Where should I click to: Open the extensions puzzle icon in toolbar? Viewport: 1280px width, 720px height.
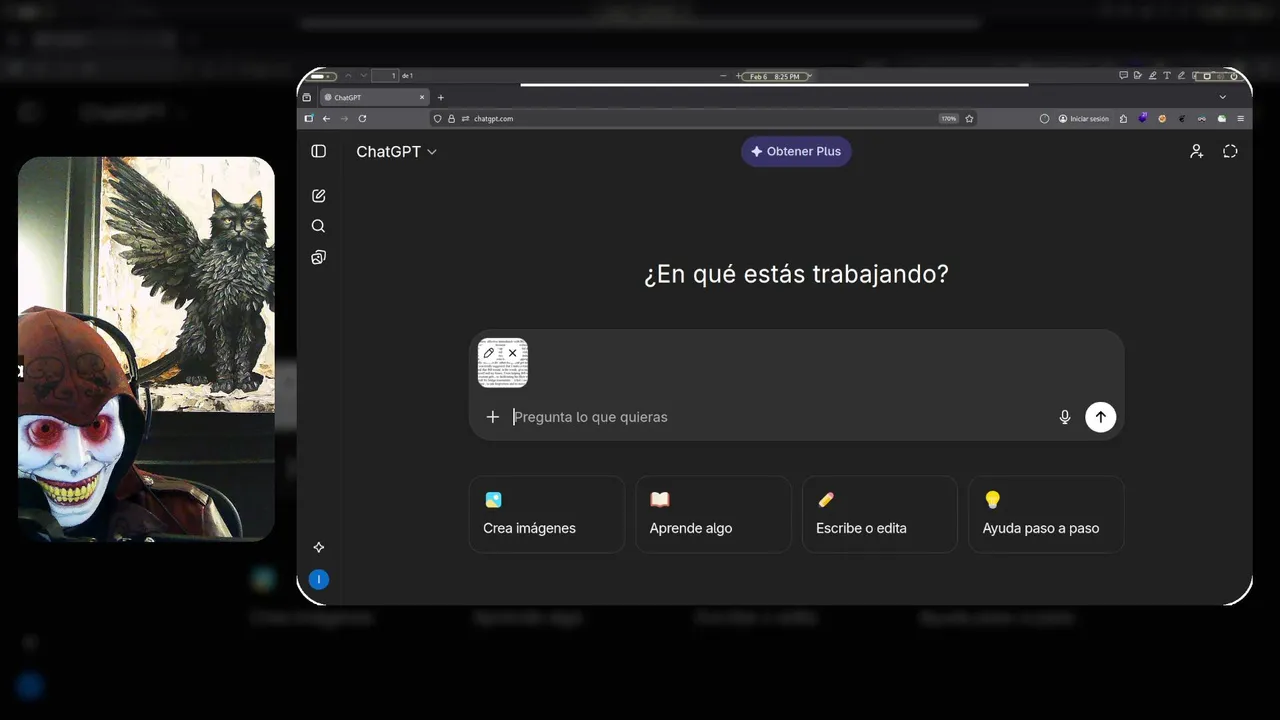[1124, 118]
